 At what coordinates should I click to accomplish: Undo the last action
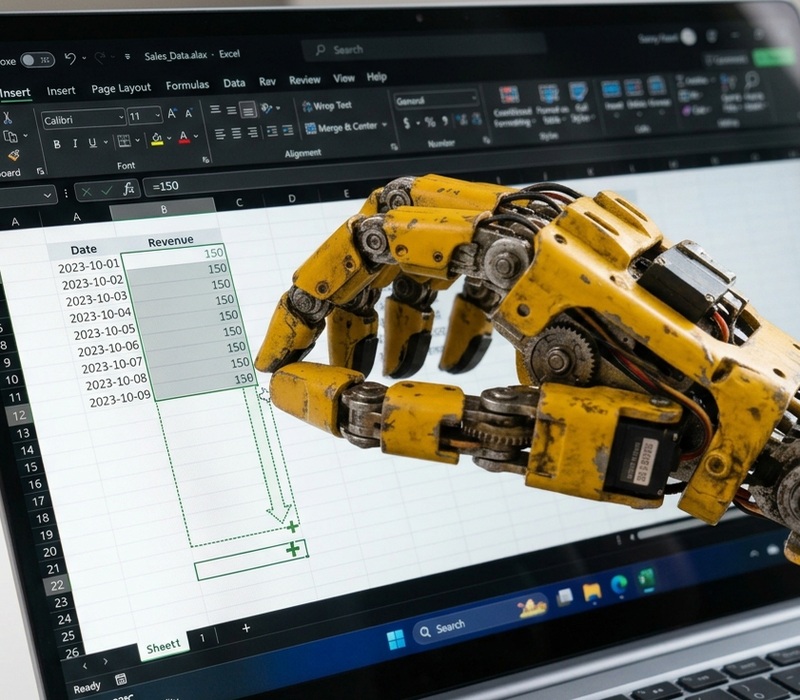[70, 59]
